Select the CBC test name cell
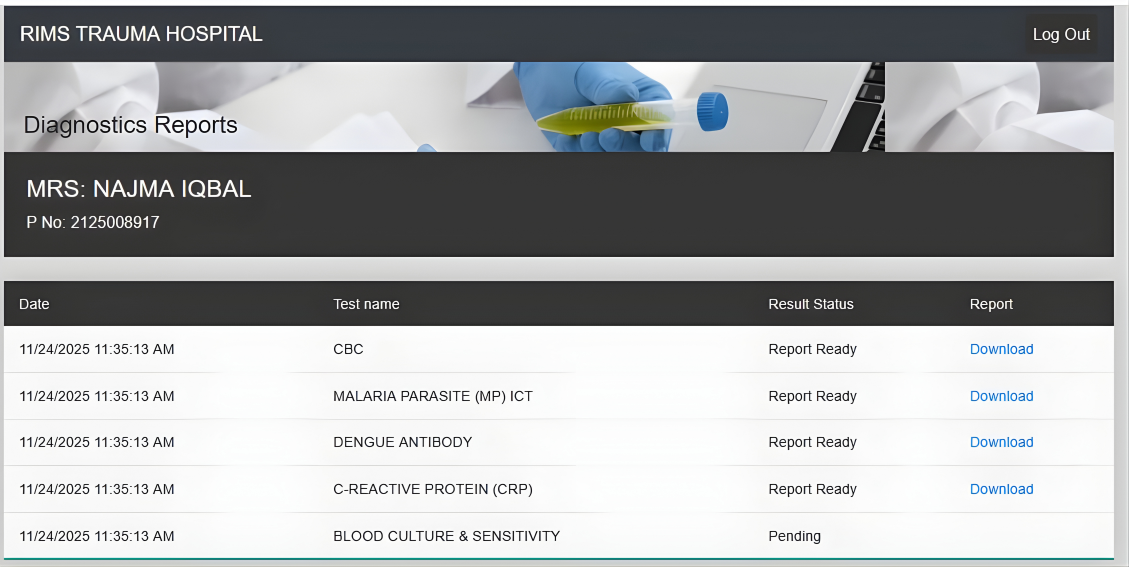 coord(348,349)
